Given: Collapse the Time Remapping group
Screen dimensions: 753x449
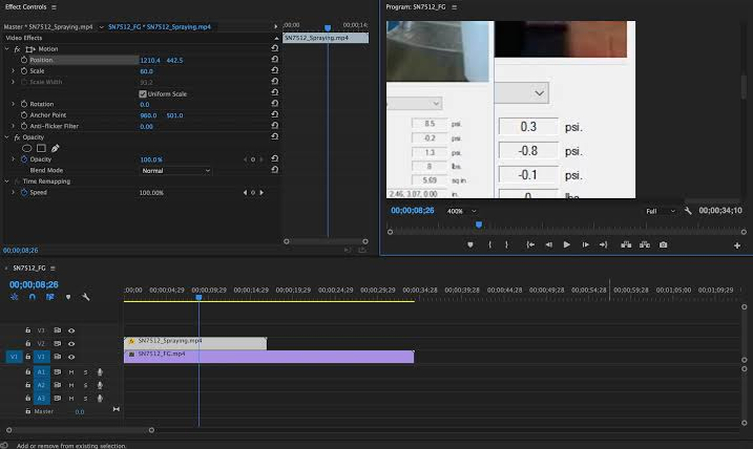Looking at the screenshot, I should (x=7, y=182).
